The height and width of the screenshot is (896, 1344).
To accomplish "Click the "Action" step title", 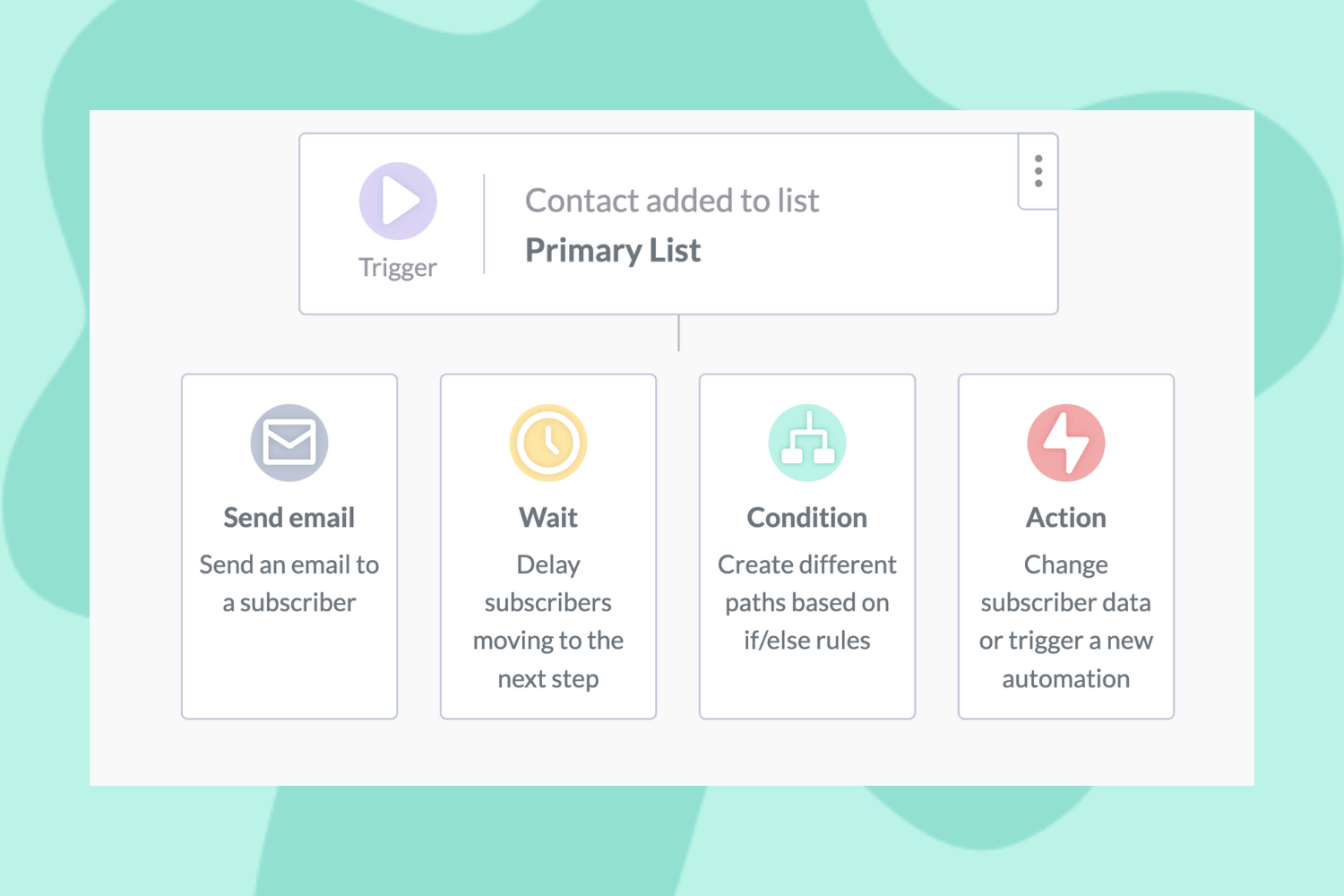I will pos(1066,518).
